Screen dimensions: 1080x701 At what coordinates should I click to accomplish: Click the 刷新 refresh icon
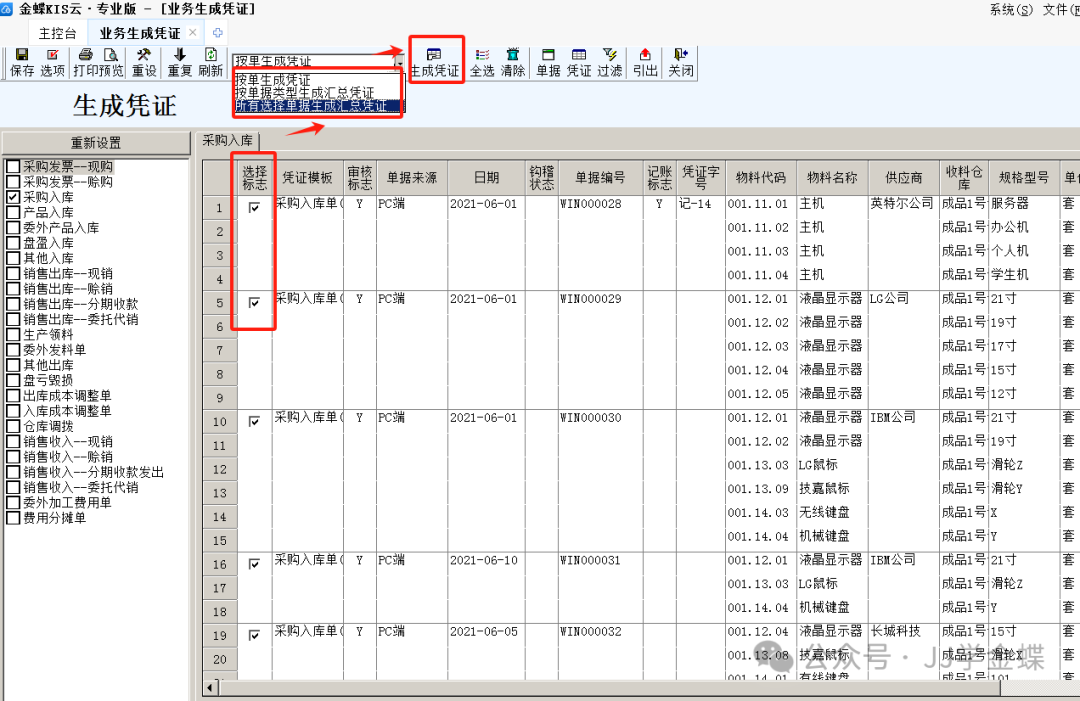(x=210, y=63)
